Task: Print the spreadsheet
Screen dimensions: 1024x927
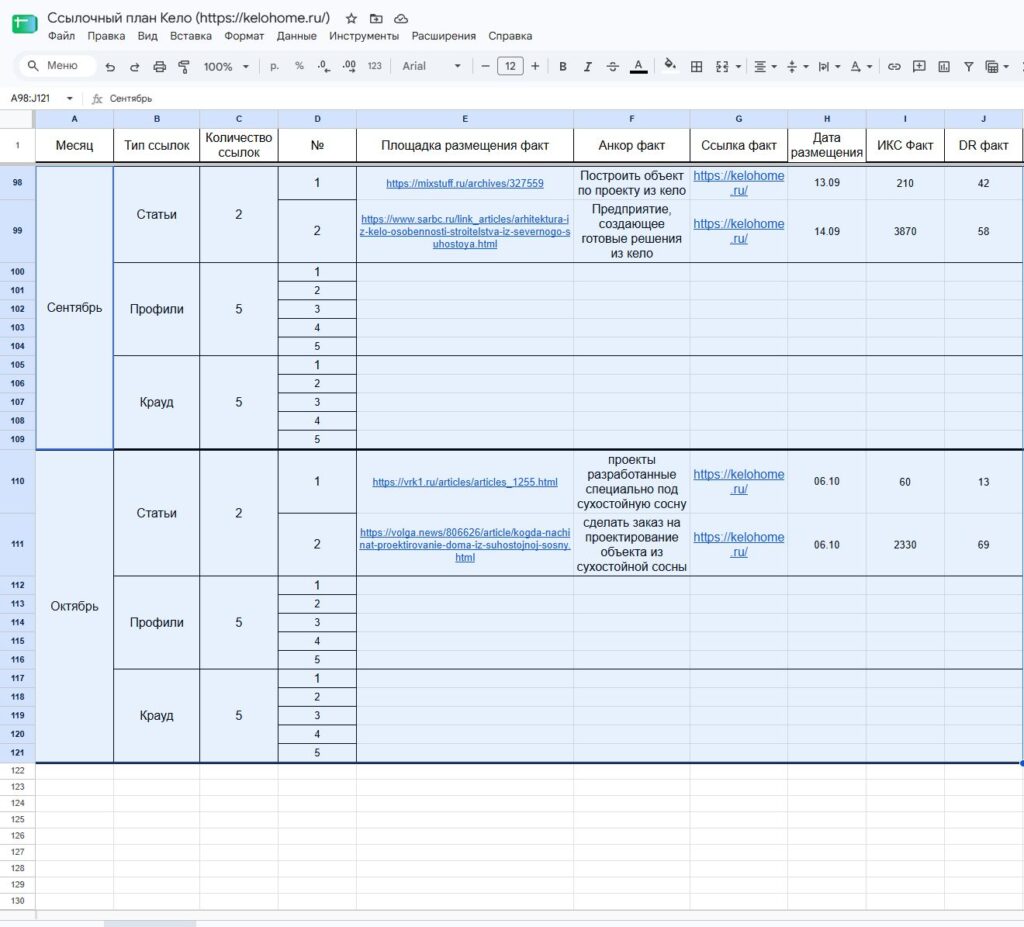Action: (159, 66)
